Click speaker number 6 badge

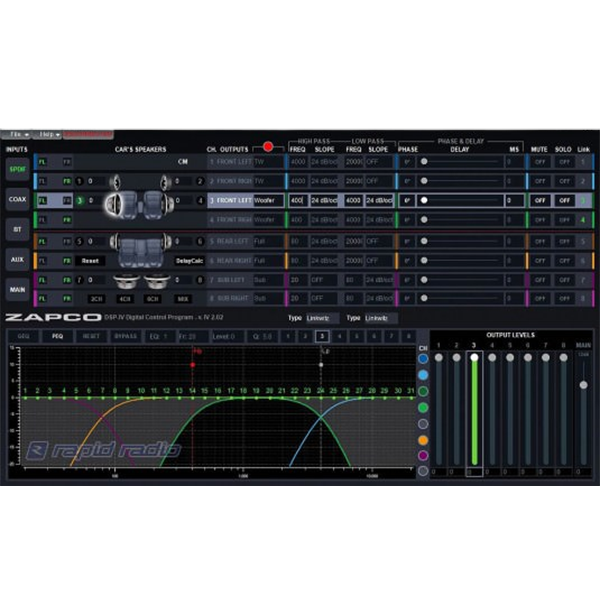(200, 241)
